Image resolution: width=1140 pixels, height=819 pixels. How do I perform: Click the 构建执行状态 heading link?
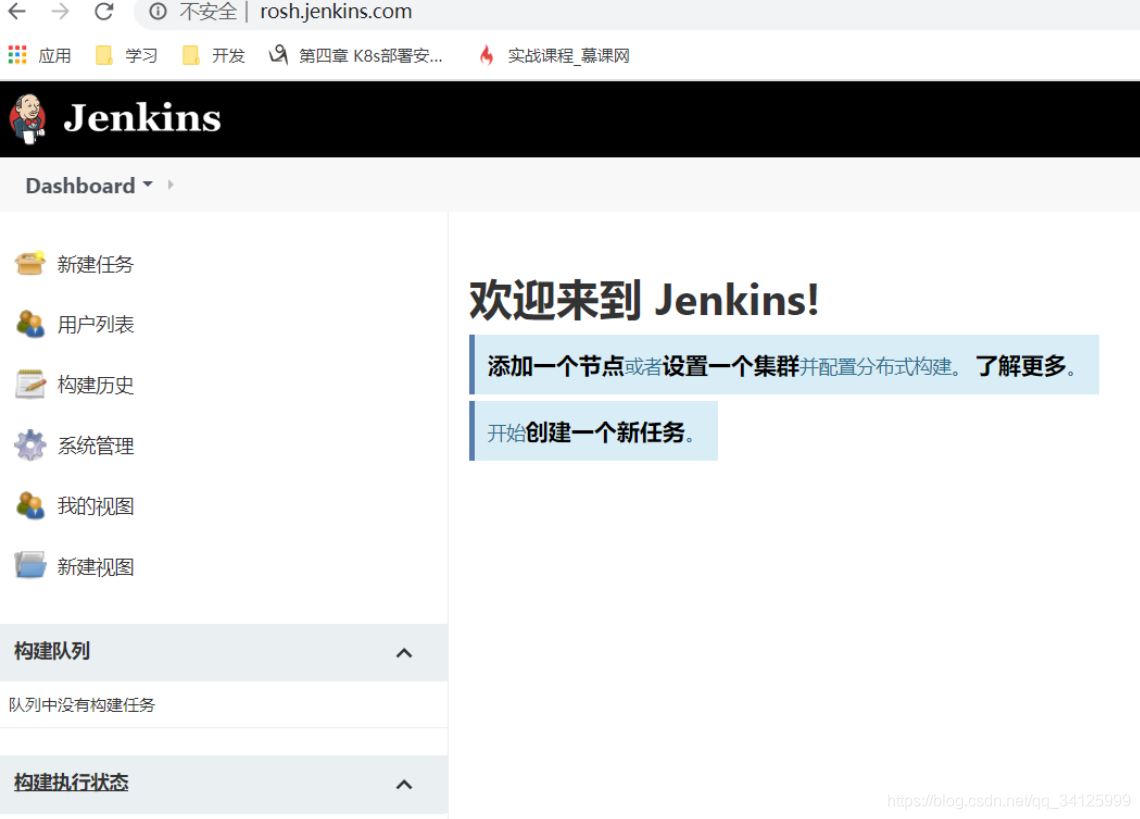click(x=71, y=783)
